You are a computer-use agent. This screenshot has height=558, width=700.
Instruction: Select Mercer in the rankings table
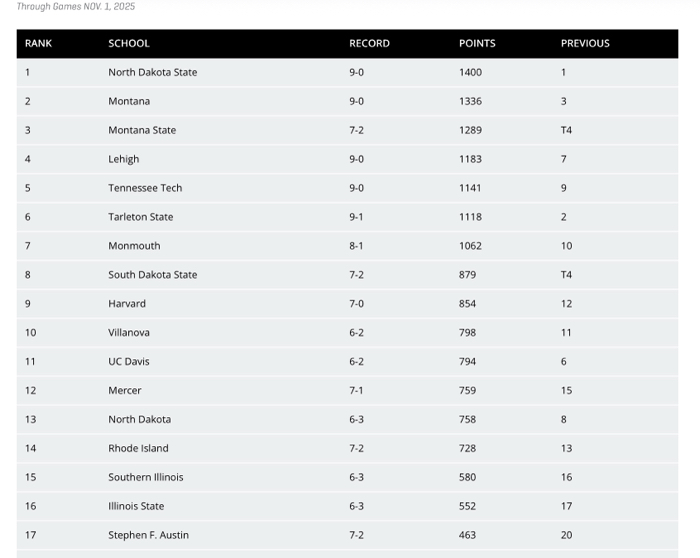click(125, 391)
